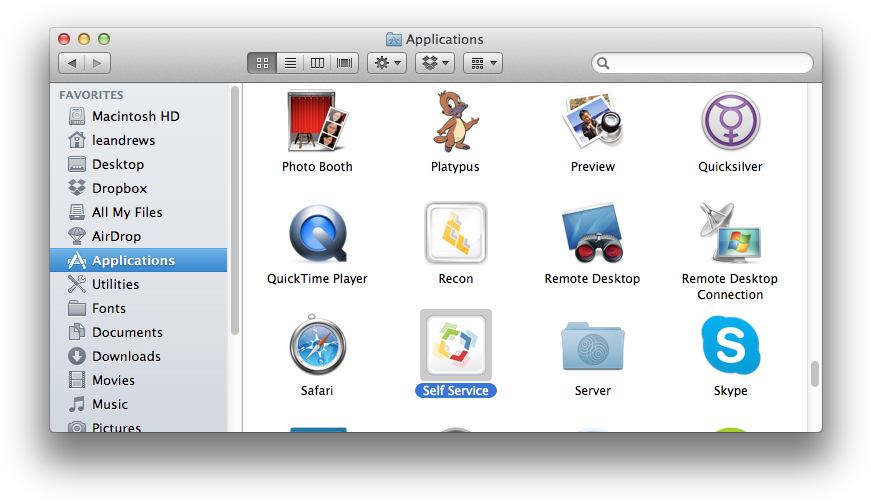Open Music in the sidebar
Screen dimensions: 871x503
click(x=138, y=404)
